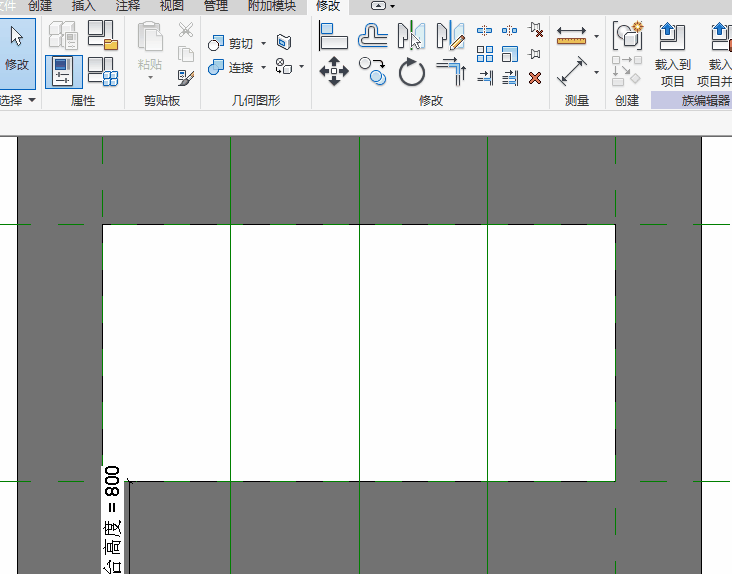The width and height of the screenshot is (732, 574).
Task: Select Trim/Extend Multiple Elements tool
Action: 509,77
